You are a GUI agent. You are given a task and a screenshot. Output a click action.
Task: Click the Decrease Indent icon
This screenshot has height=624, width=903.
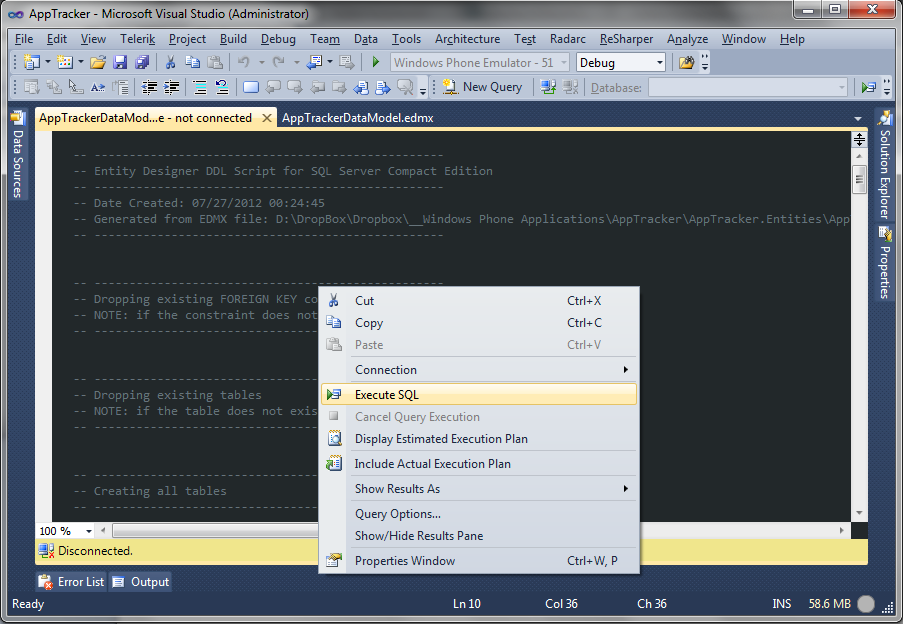[150, 87]
